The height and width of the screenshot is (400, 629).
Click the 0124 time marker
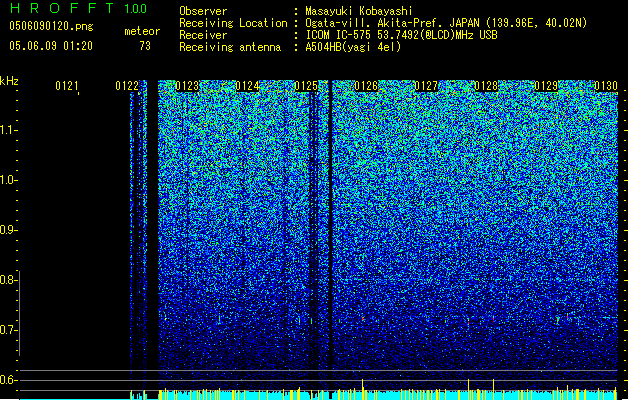(247, 86)
